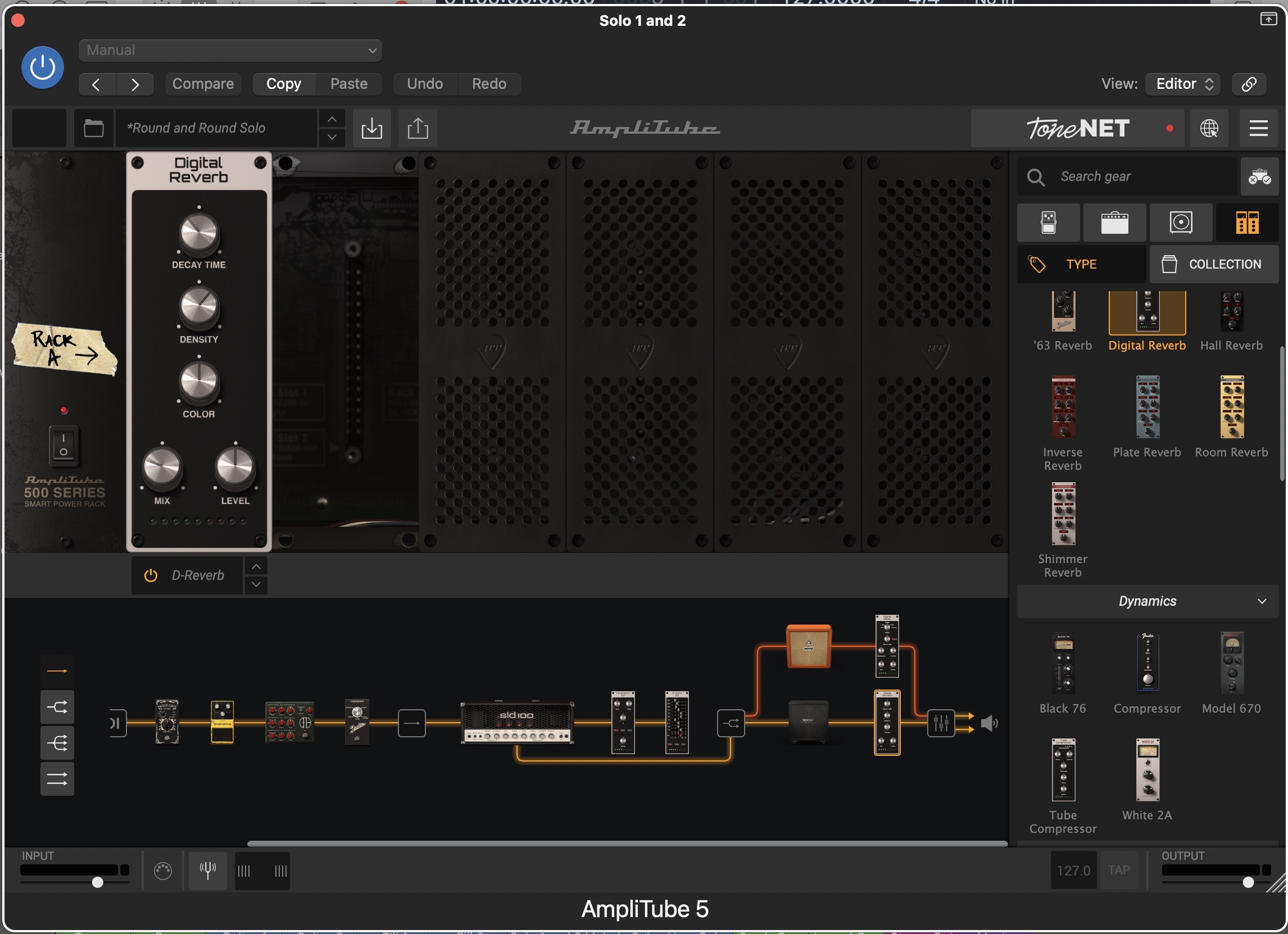
Task: Click the Redo button
Action: pos(489,84)
